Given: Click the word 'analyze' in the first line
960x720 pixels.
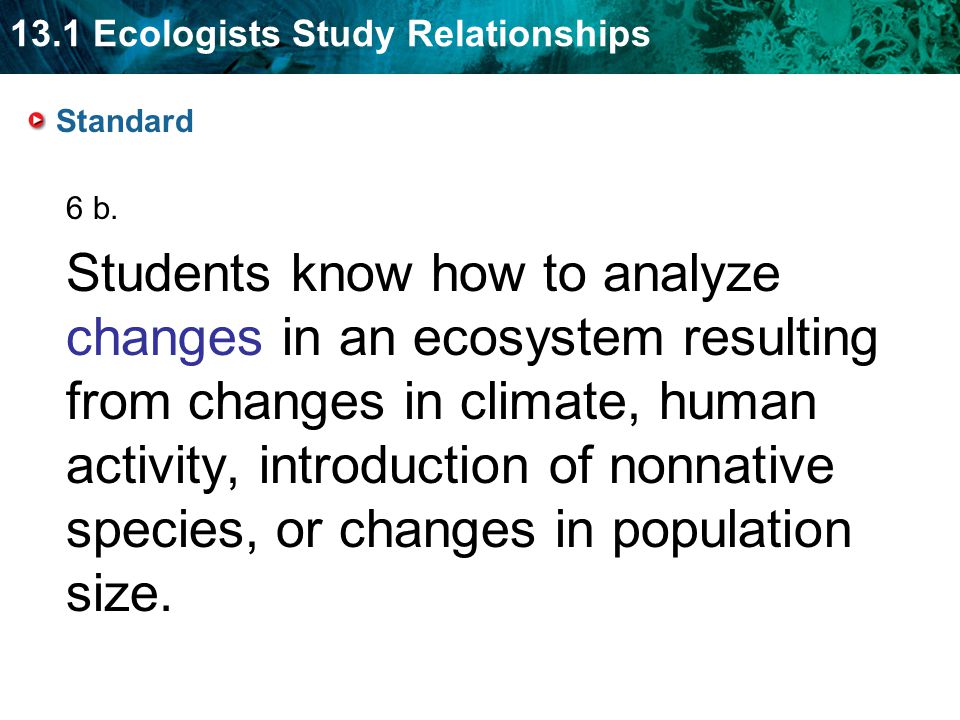Looking at the screenshot, I should click(691, 274).
